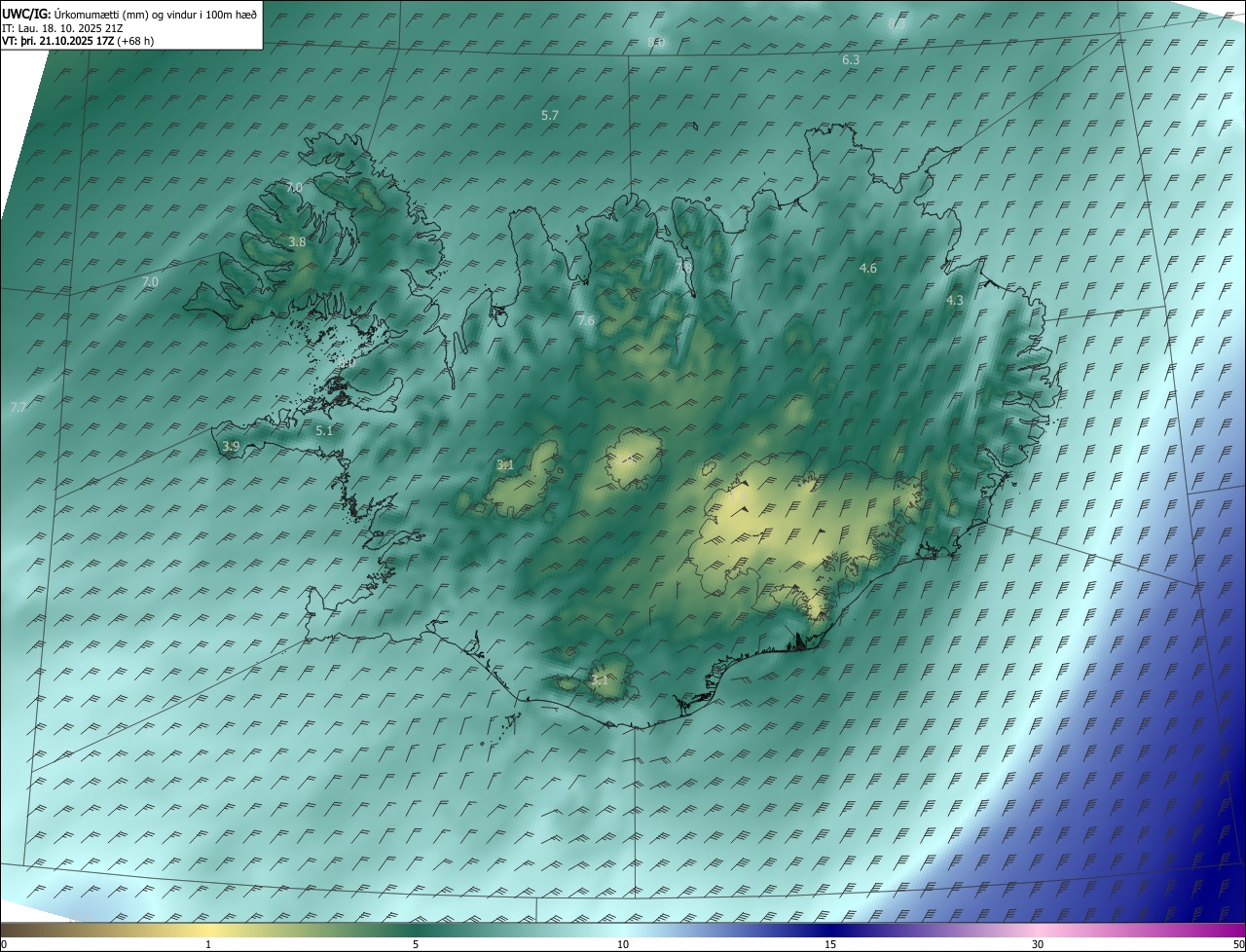
Task: Select the 8.3 value label on the map
Action: (897, 23)
